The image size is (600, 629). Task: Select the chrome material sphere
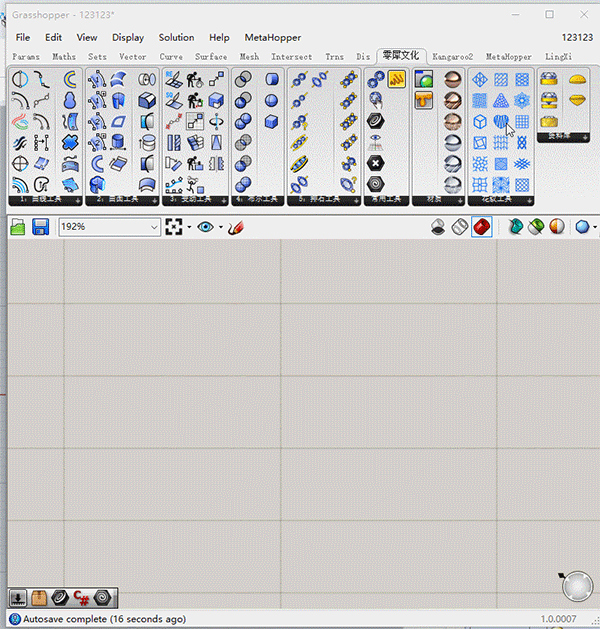(453, 142)
